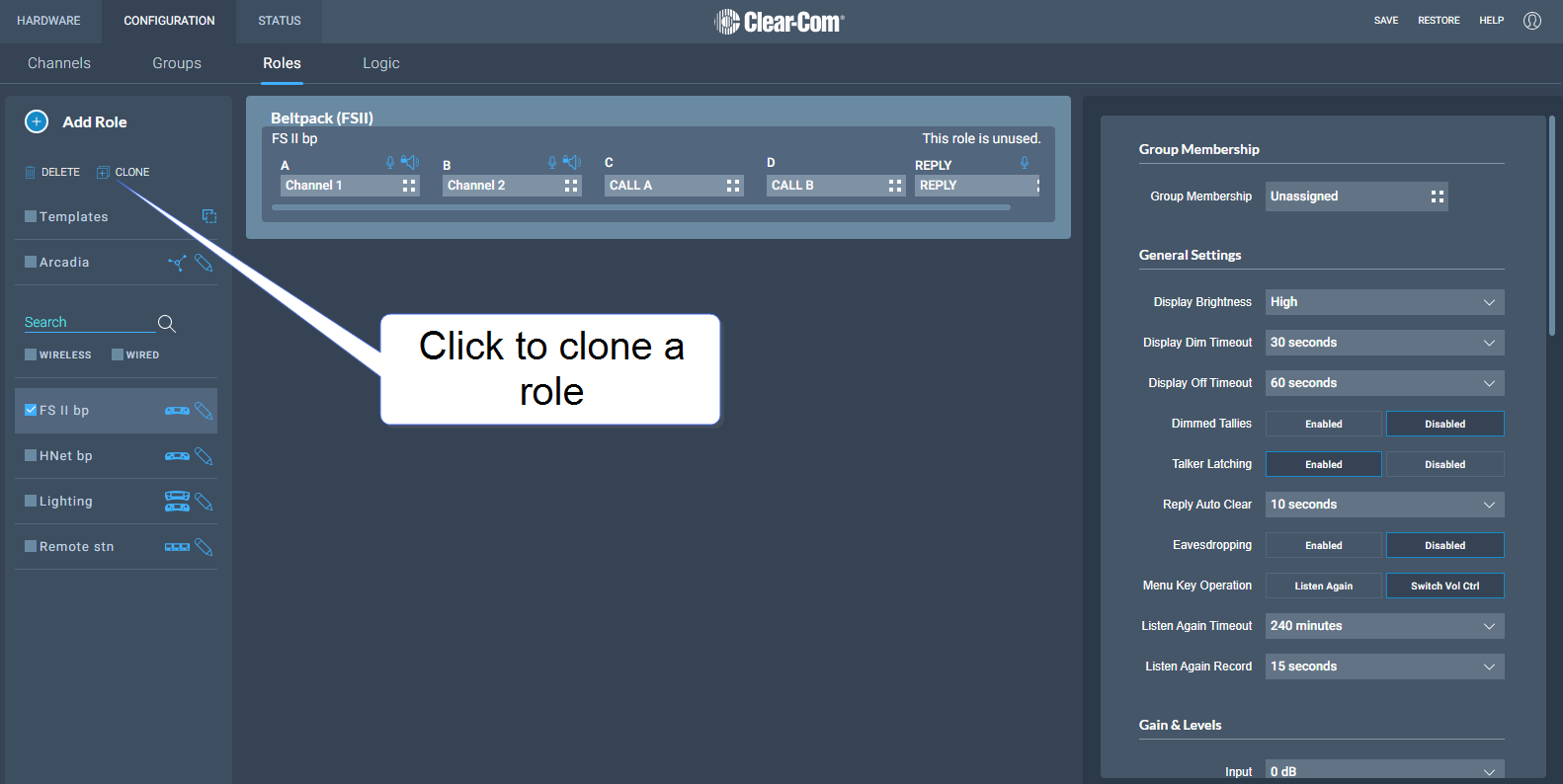Set Dimmed Tallies to Enabled

tap(1323, 424)
